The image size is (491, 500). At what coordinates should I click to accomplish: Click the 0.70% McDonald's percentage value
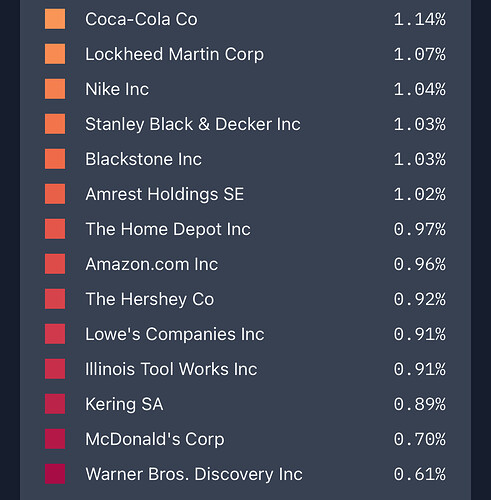[x=420, y=439]
